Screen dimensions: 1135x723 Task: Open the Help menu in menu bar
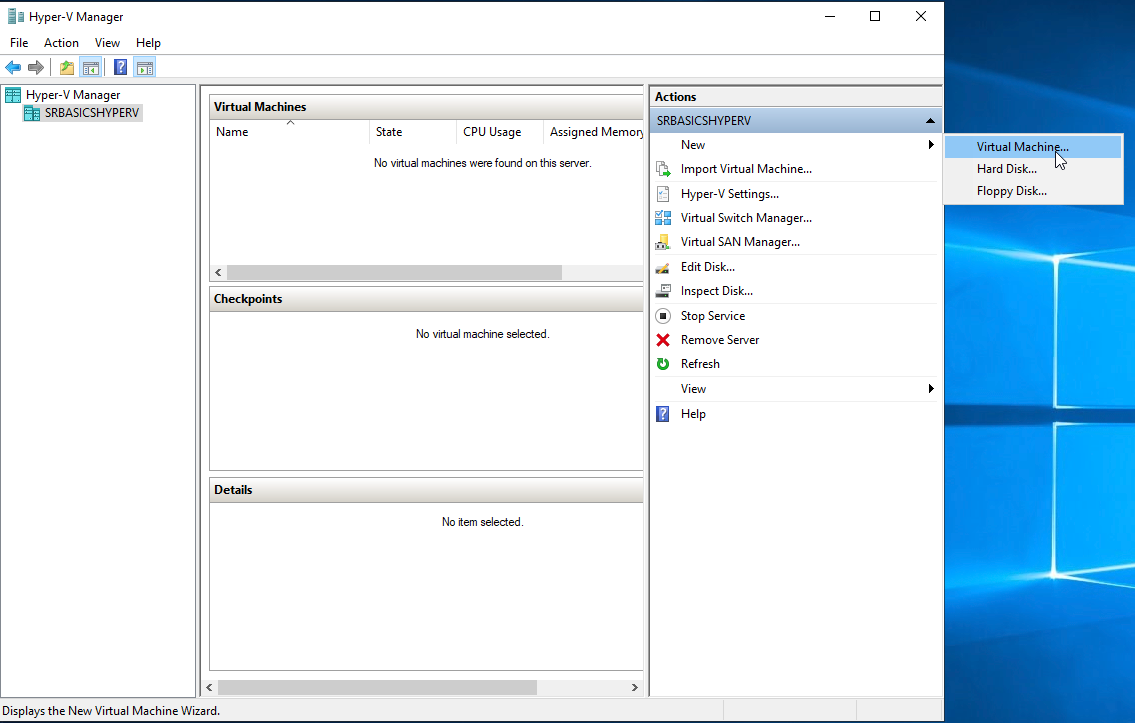(x=148, y=43)
